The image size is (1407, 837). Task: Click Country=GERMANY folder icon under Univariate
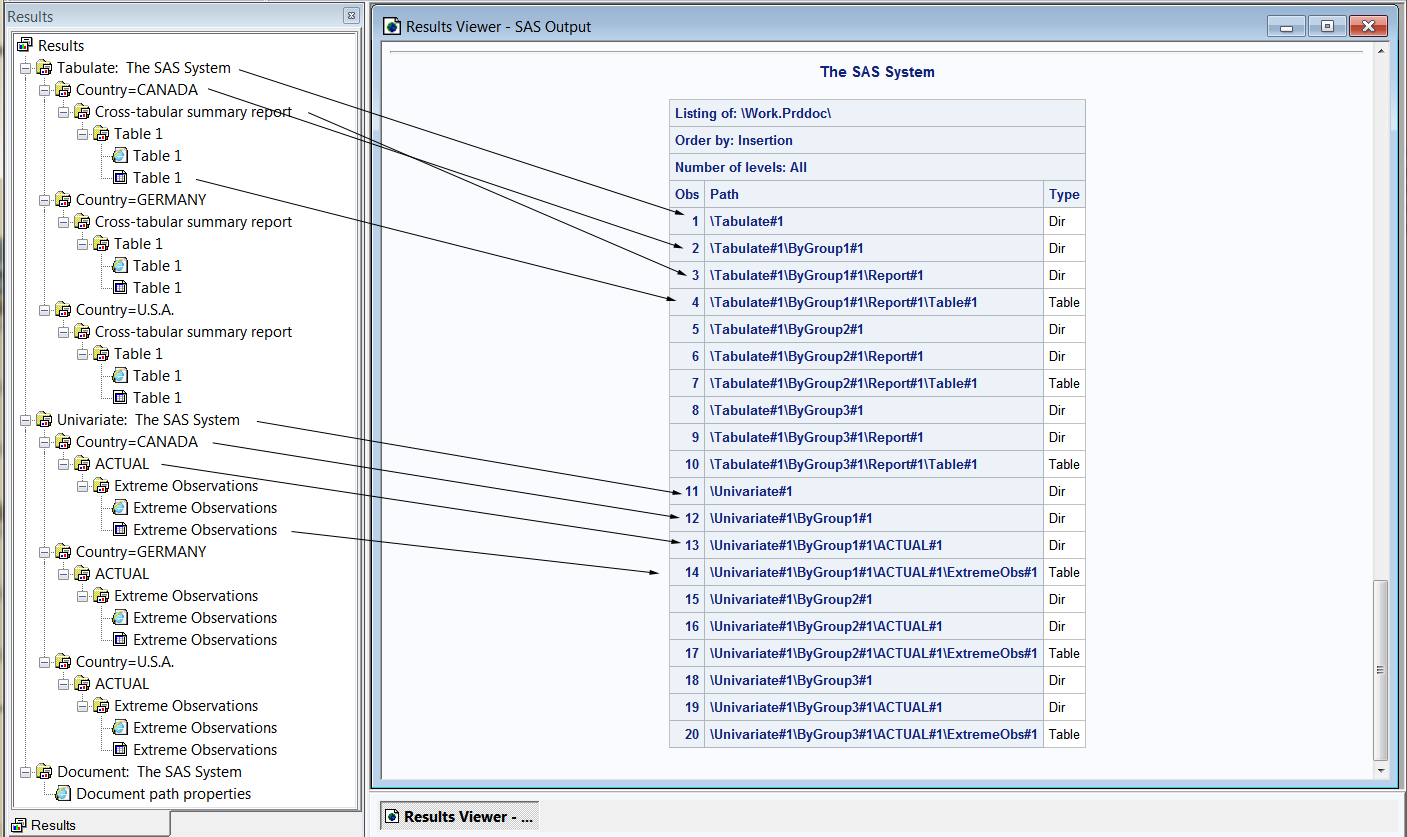tap(63, 552)
